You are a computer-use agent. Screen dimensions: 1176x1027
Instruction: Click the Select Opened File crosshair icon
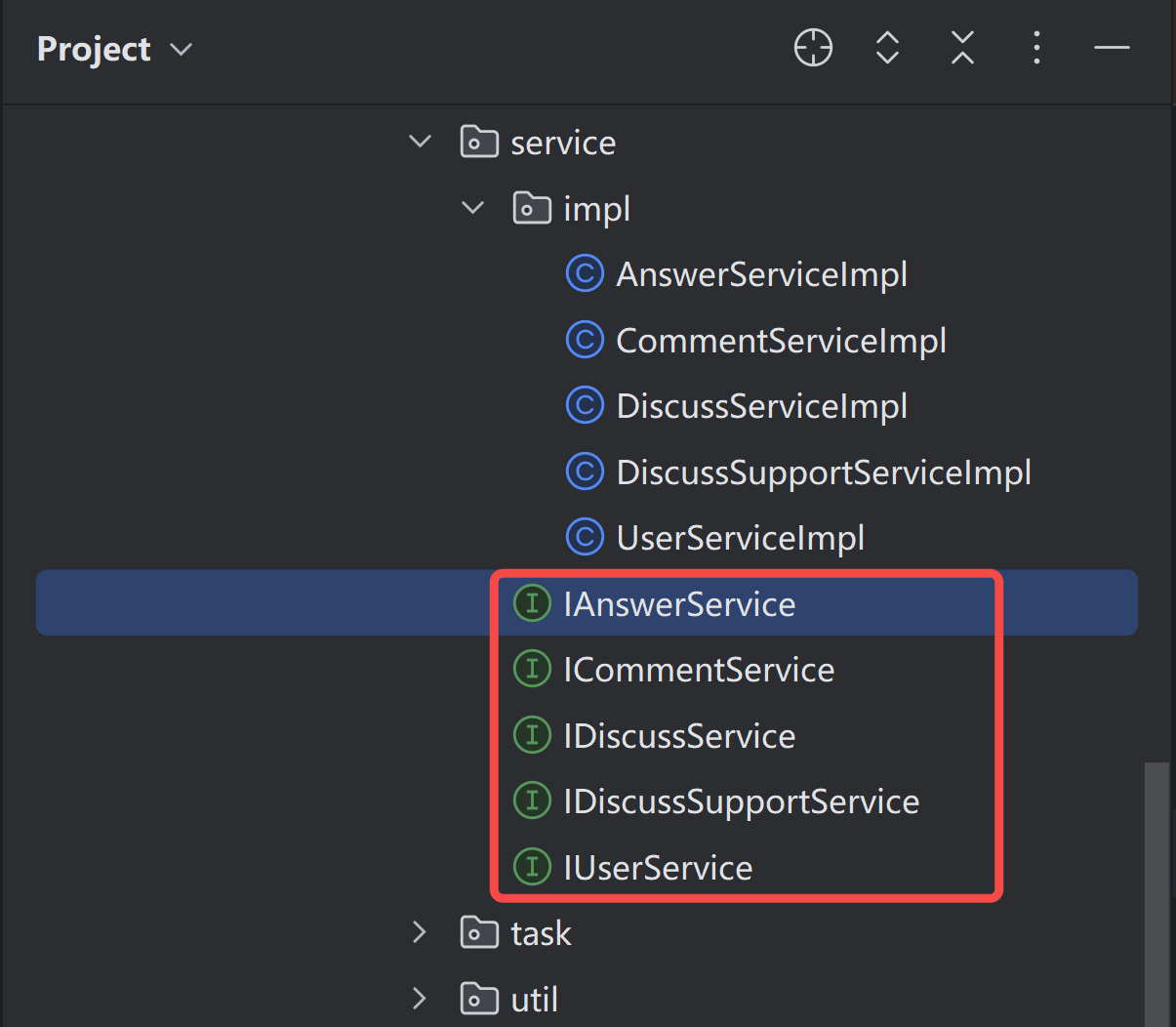(x=813, y=48)
